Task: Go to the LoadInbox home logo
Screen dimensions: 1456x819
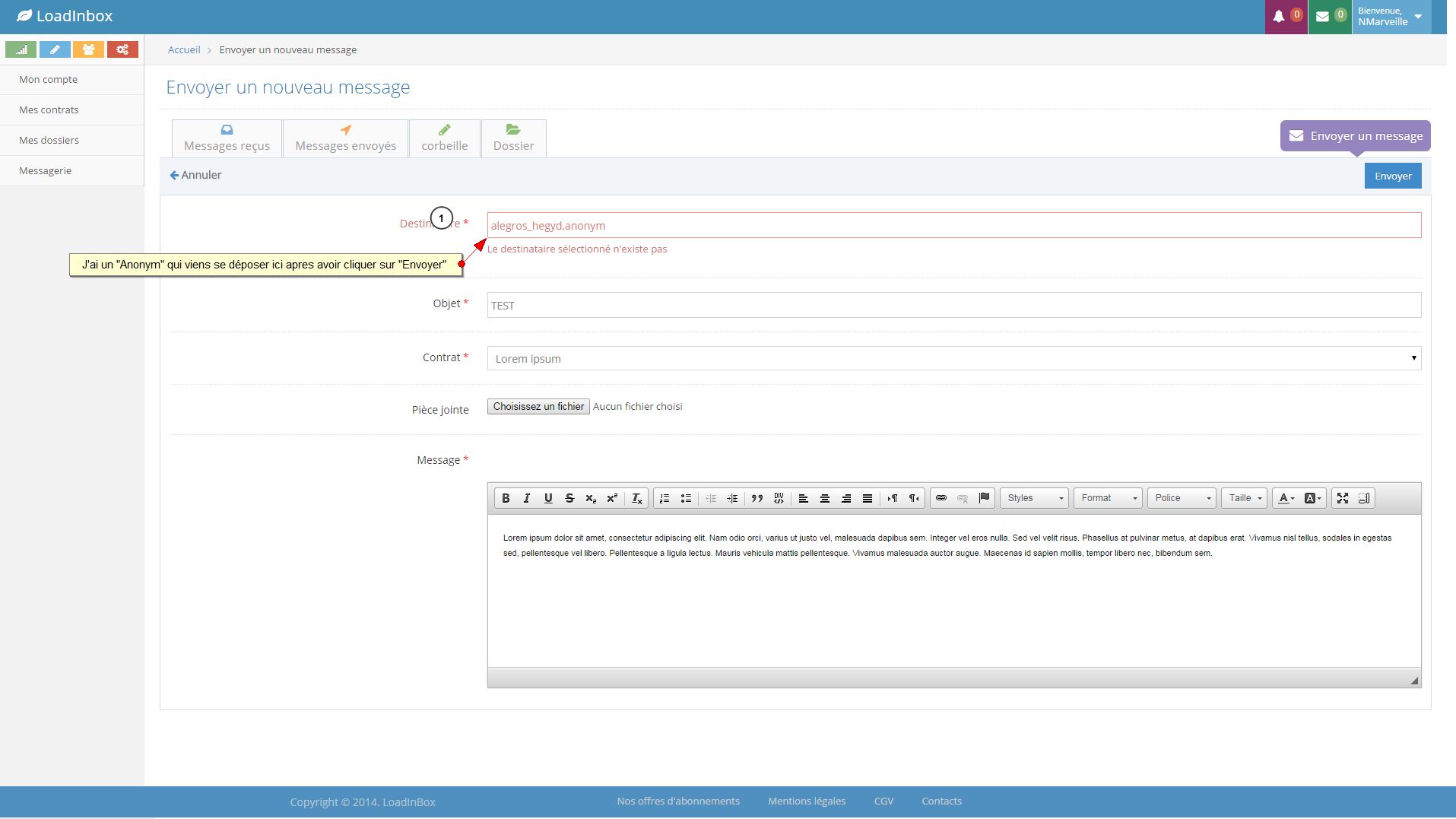Action: tap(65, 16)
